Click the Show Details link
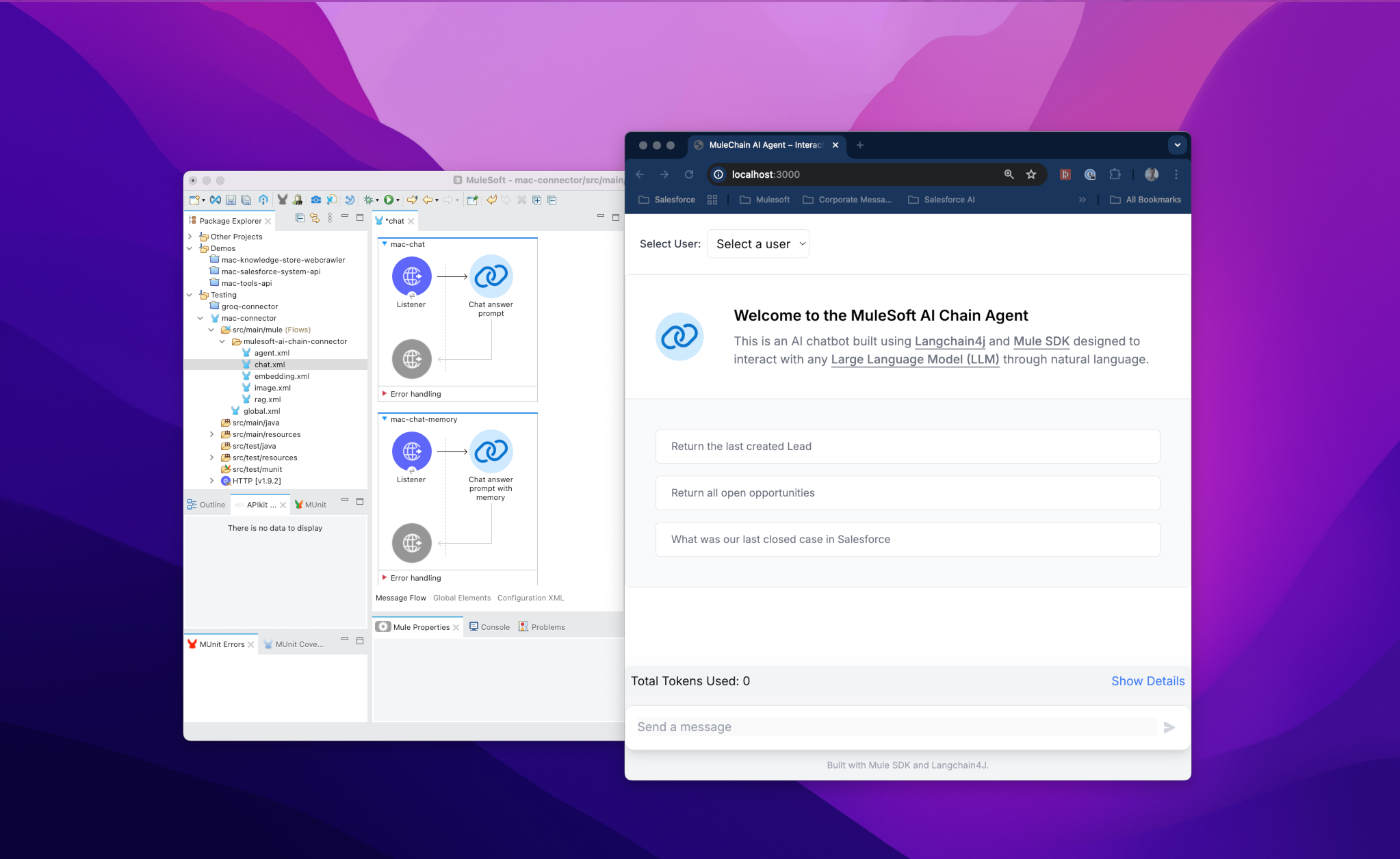Screen dimensions: 1400x859 tap(1148, 681)
